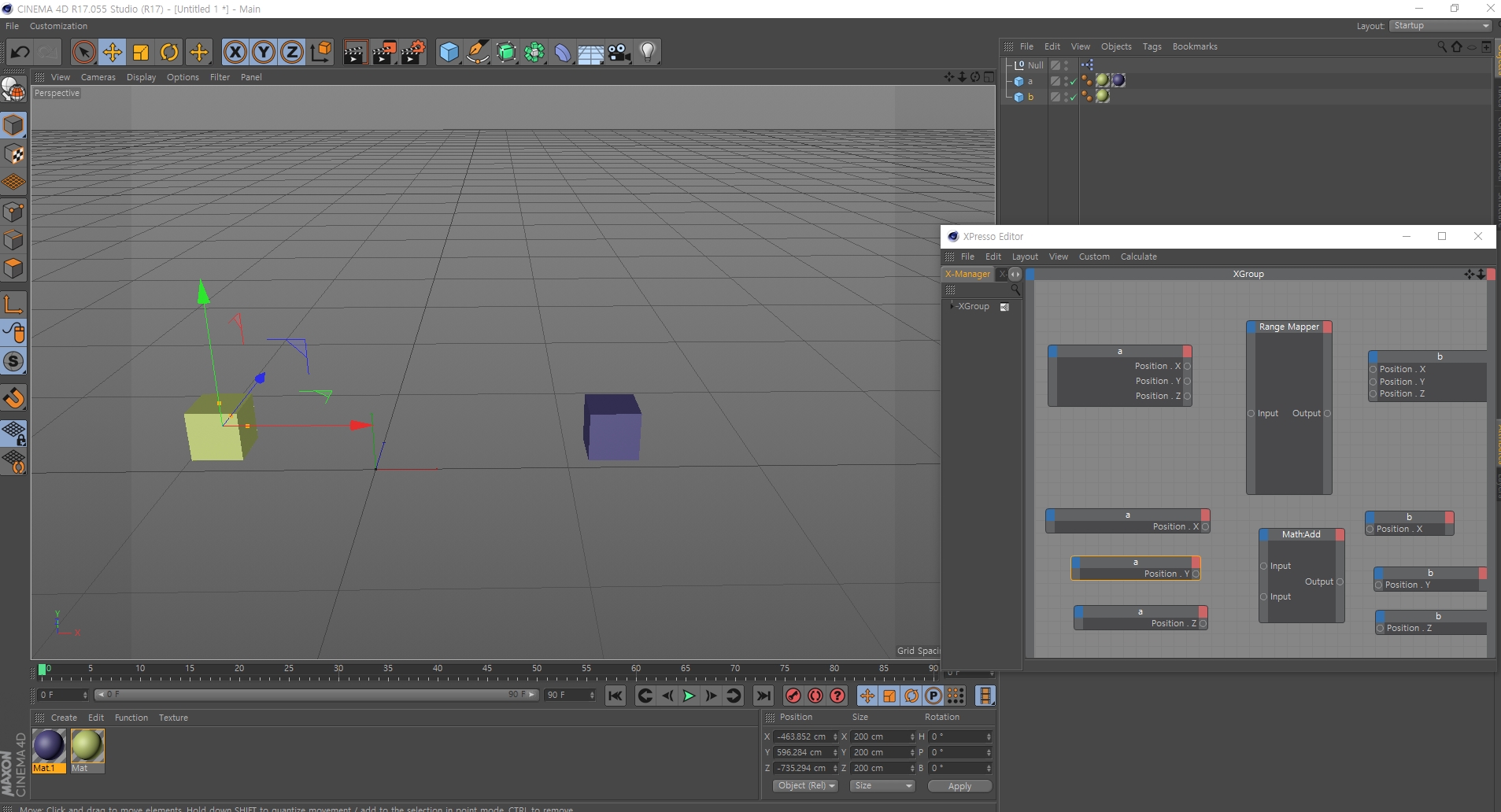Click Position X coordinate field
This screenshot has width=1501, height=812.
806,736
